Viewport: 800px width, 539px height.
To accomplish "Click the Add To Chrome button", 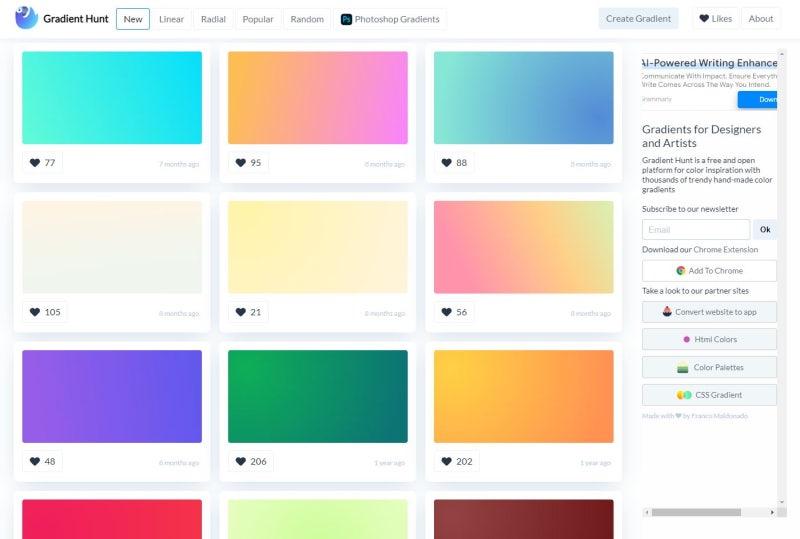I will (709, 271).
